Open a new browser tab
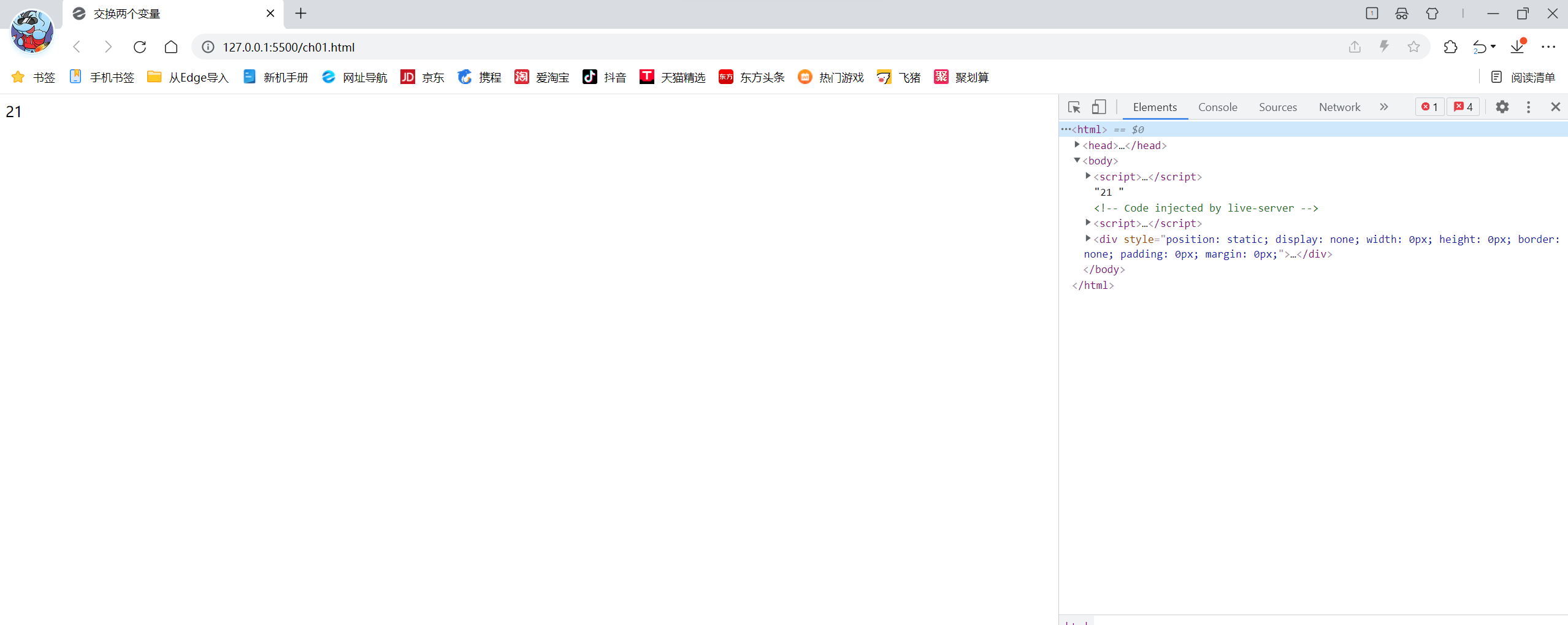 click(300, 13)
